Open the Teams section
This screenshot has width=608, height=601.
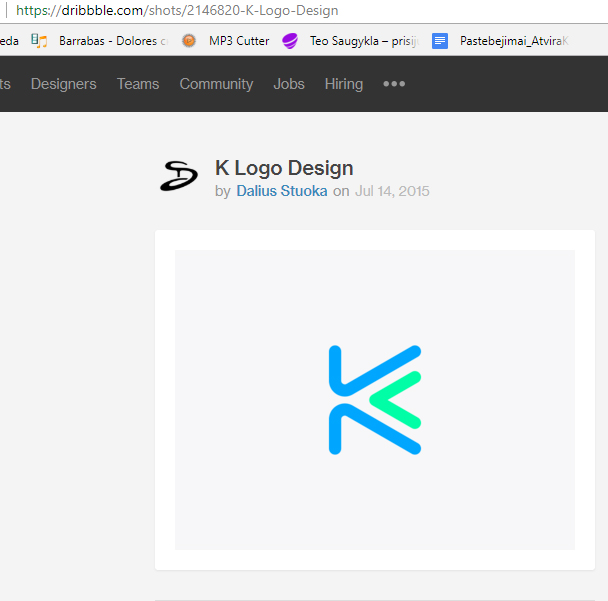[x=138, y=84]
